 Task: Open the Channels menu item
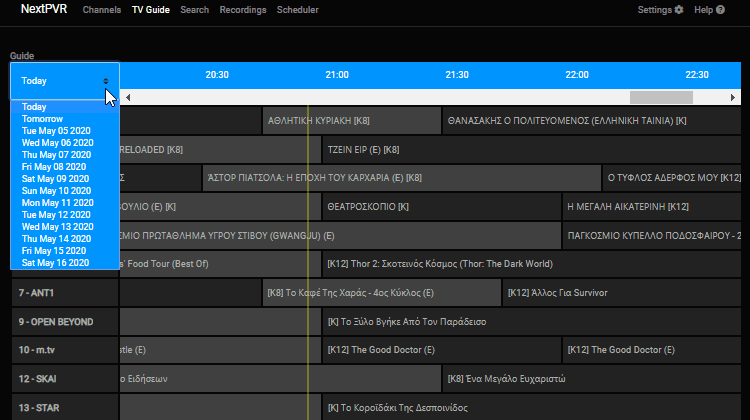(x=102, y=10)
